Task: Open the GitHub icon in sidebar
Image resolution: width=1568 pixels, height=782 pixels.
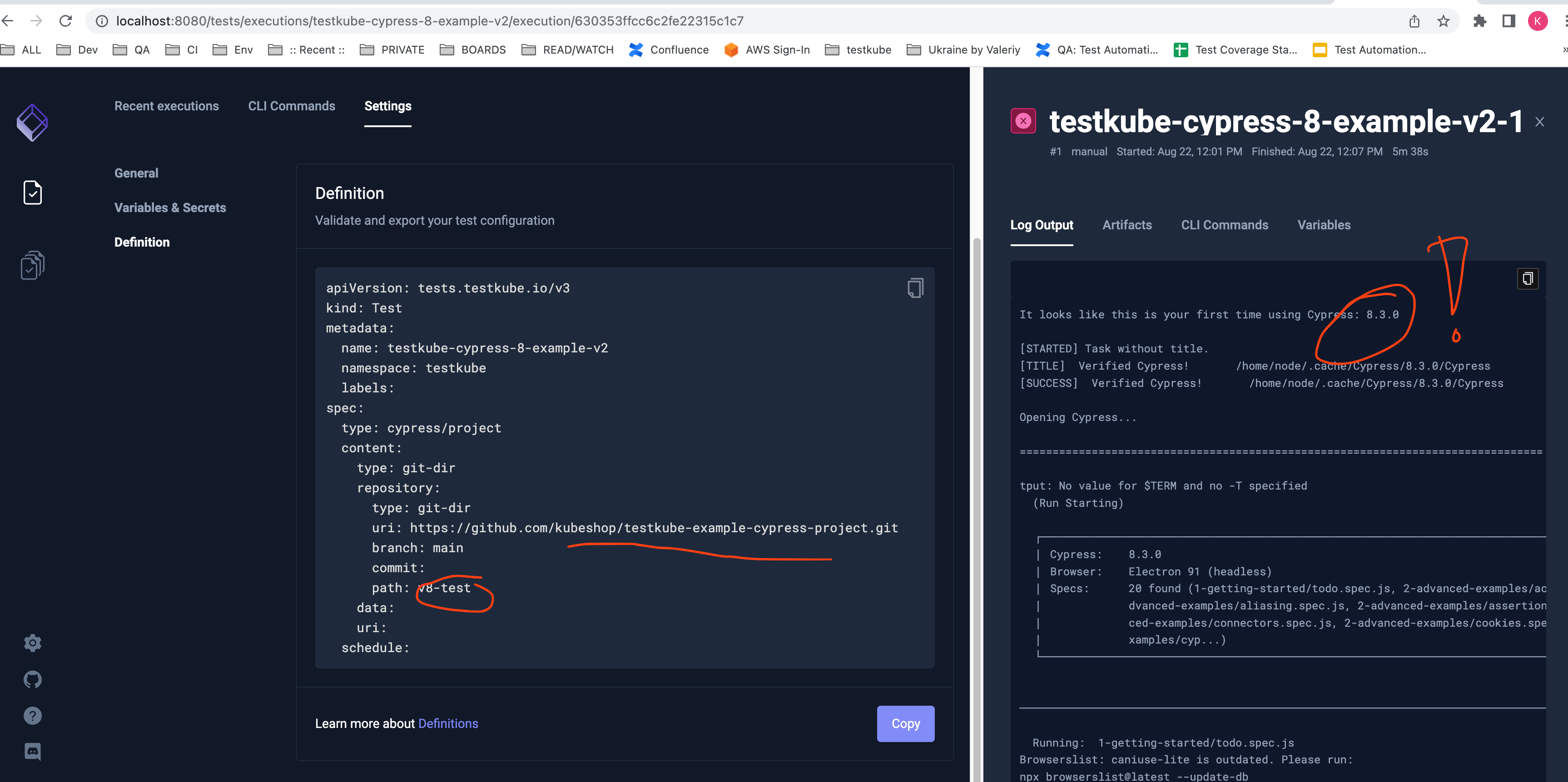Action: click(x=32, y=679)
